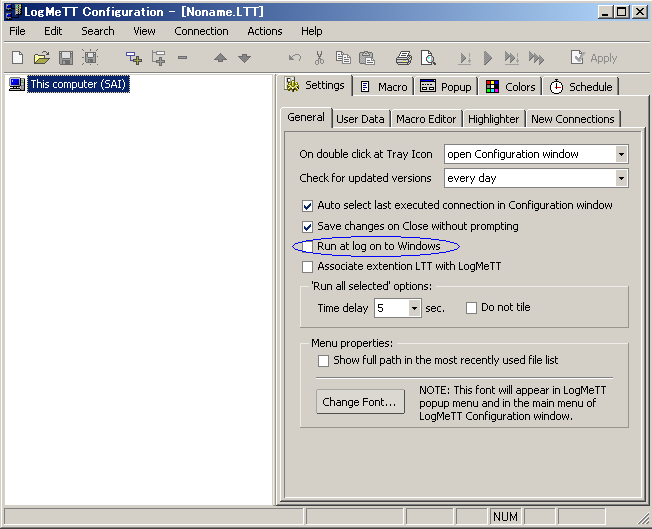Viewport: 652px width, 529px height.
Task: Click the Print toolbar icon
Action: (403, 58)
